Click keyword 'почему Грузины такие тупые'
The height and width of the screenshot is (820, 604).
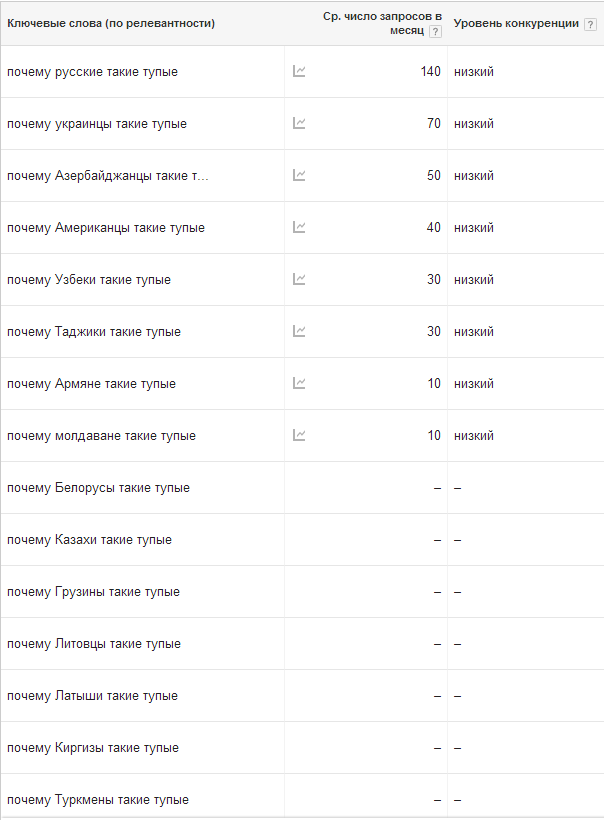[x=93, y=592]
